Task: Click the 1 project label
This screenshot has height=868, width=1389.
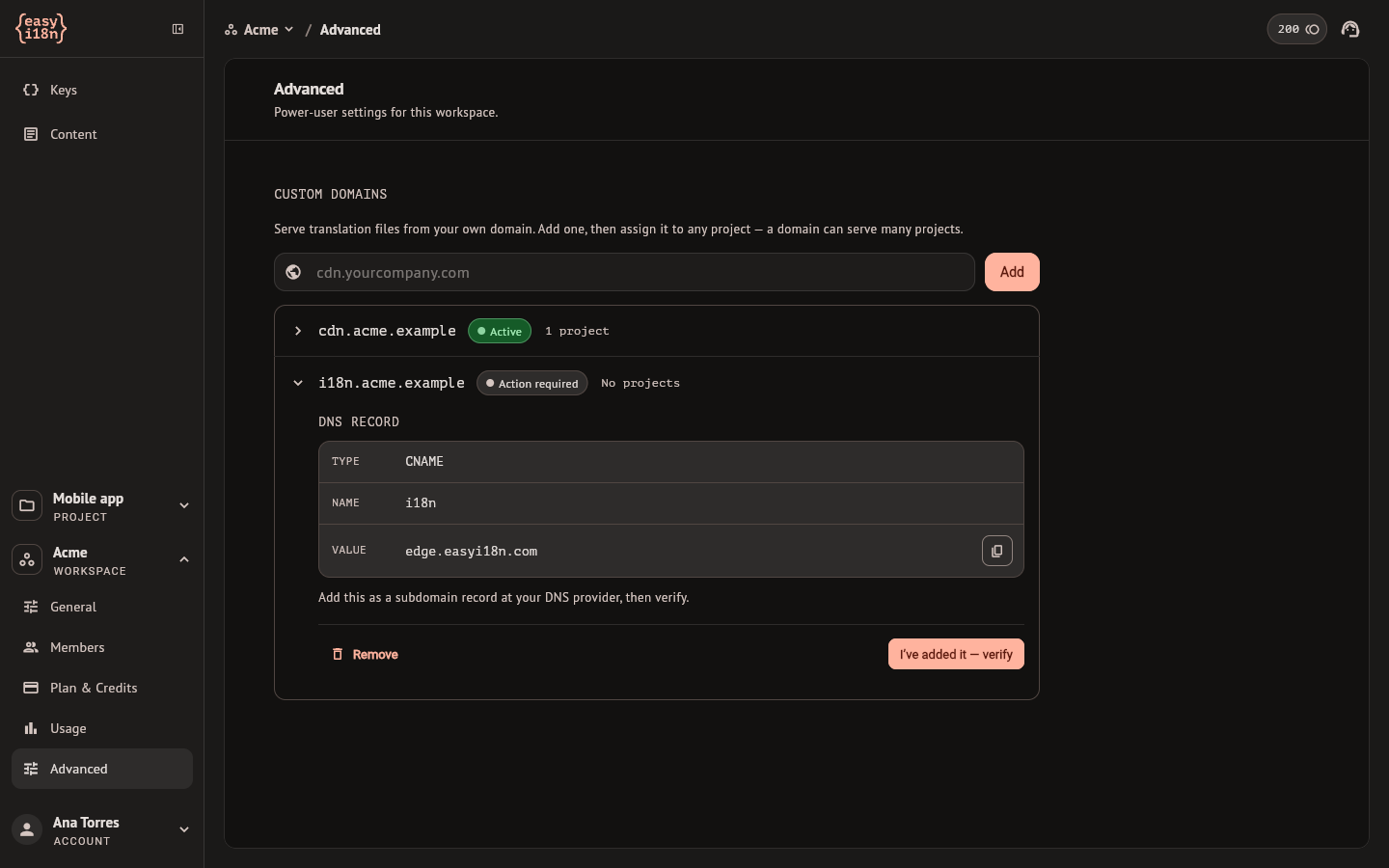Action: 577,331
